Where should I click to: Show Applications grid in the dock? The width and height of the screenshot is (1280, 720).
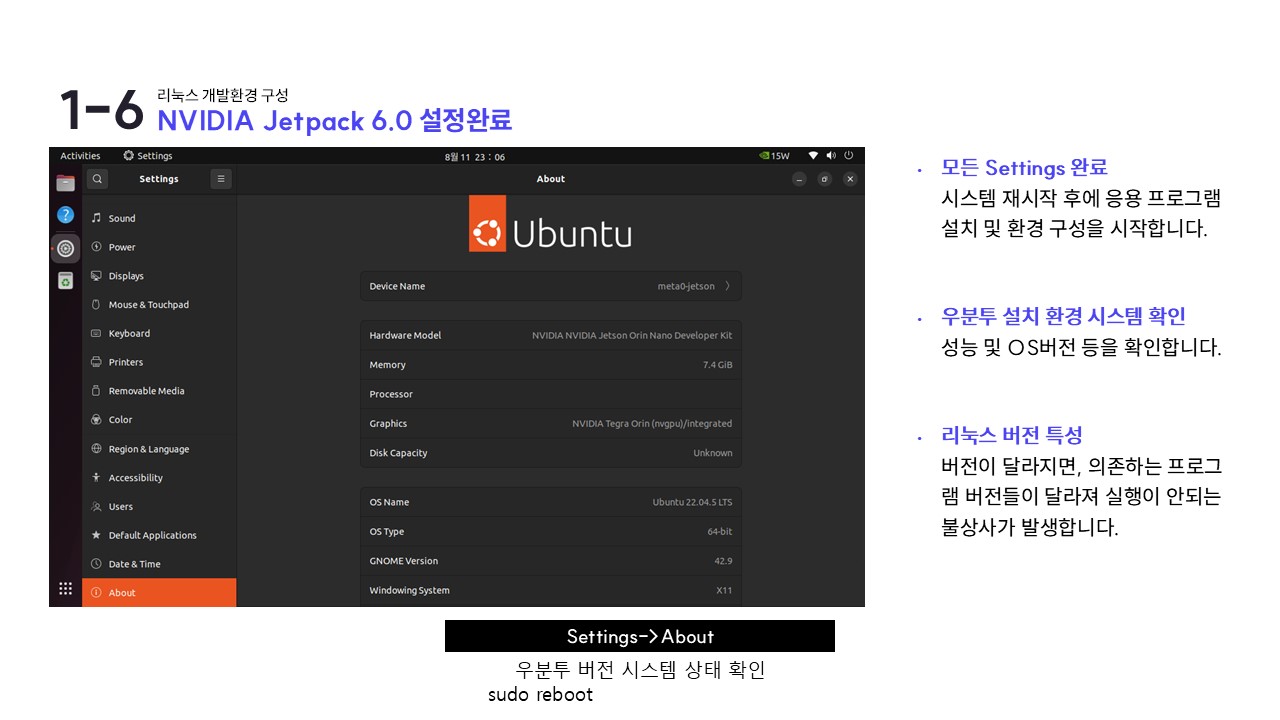click(65, 589)
